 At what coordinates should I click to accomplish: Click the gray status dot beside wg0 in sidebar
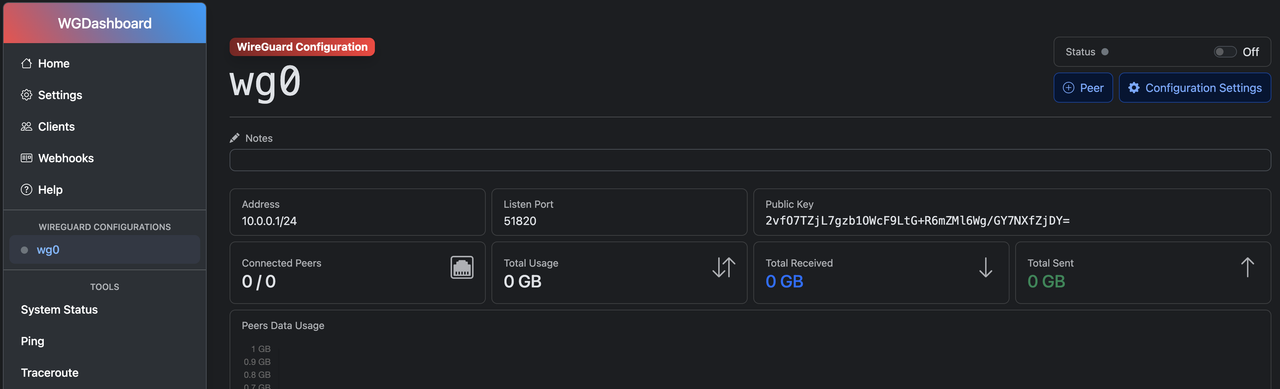coord(24,250)
